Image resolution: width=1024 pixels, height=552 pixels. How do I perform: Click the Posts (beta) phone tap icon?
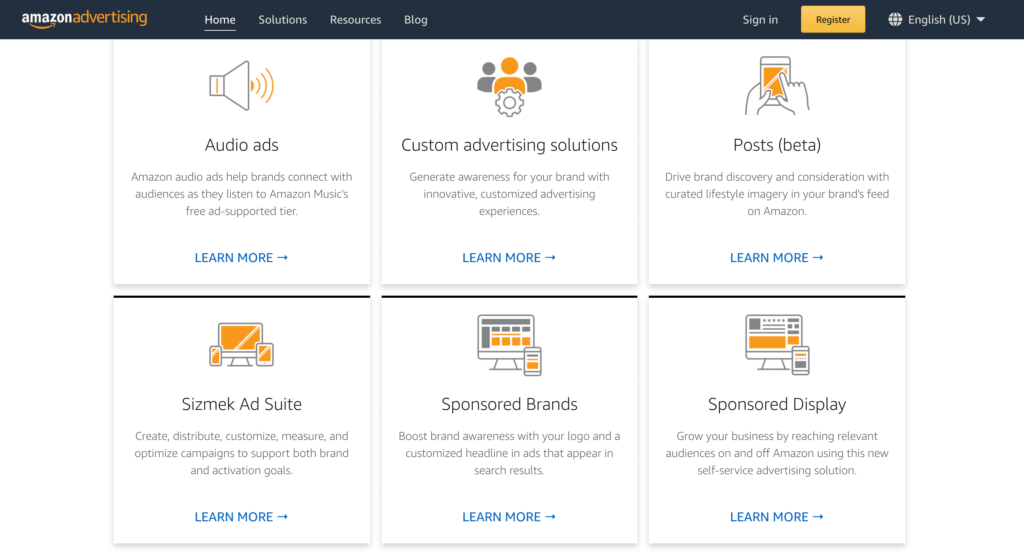pyautogui.click(x=777, y=86)
